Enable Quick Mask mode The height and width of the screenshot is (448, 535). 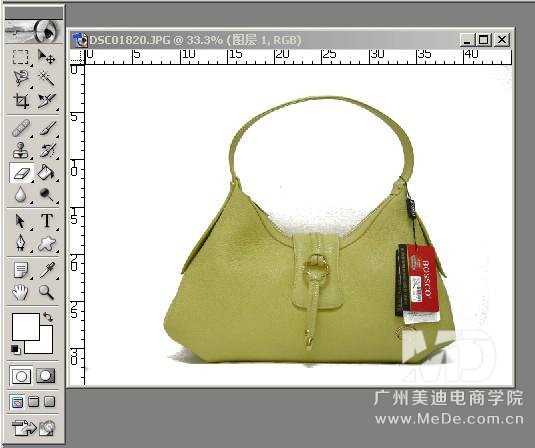click(x=46, y=376)
